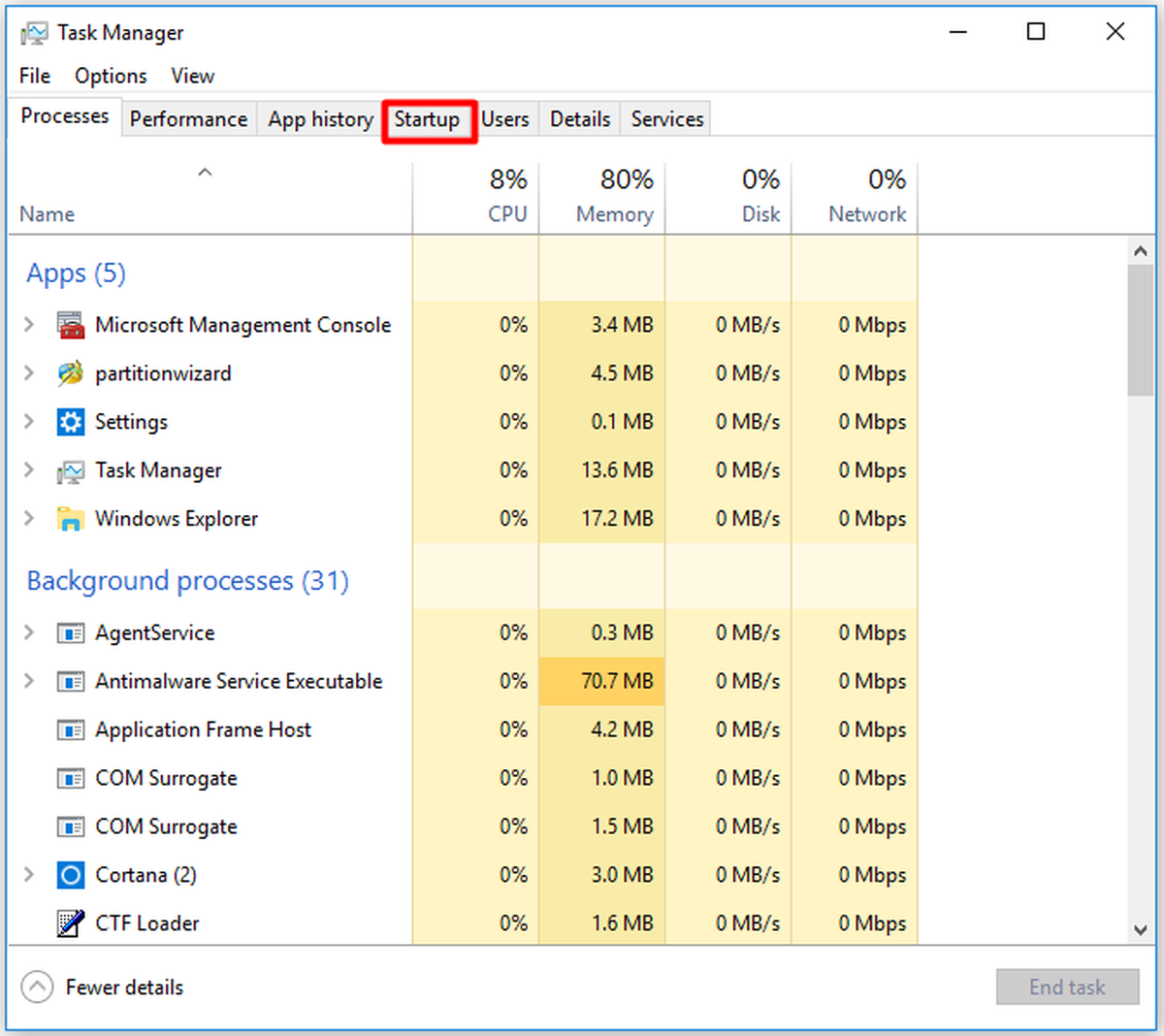Click the Fewer details arrow icon
Image resolution: width=1164 pixels, height=1036 pixels.
(37, 987)
